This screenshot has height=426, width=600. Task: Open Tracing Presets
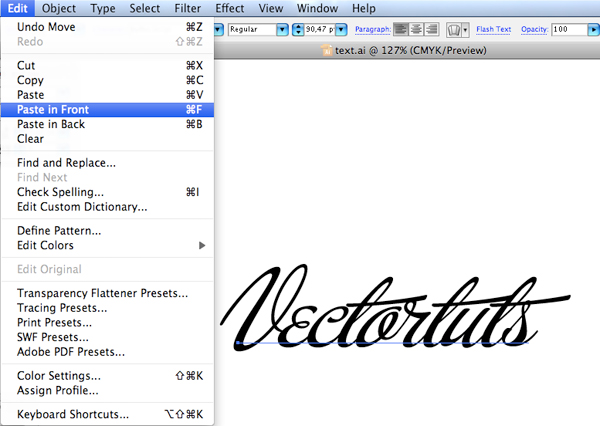(x=107, y=308)
